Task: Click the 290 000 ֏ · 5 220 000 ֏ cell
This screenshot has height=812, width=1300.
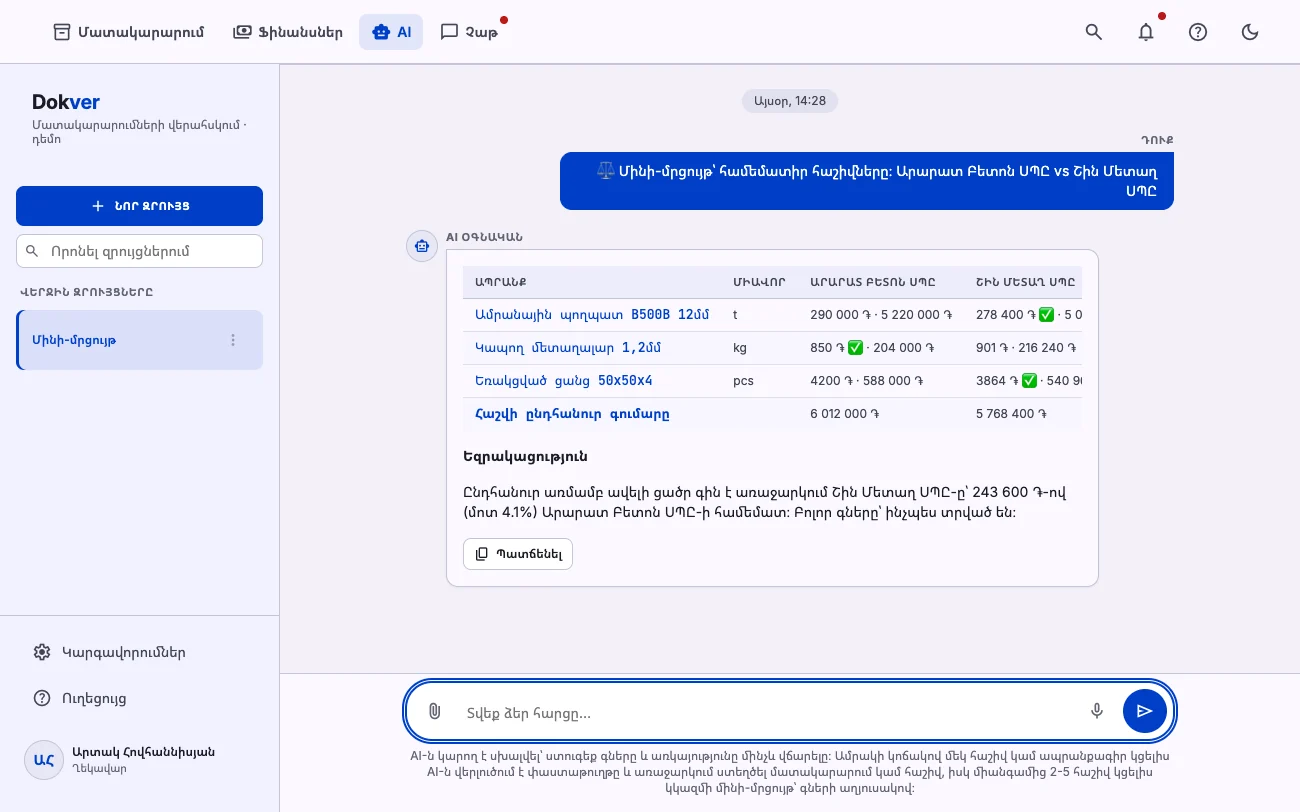Action: 881,315
